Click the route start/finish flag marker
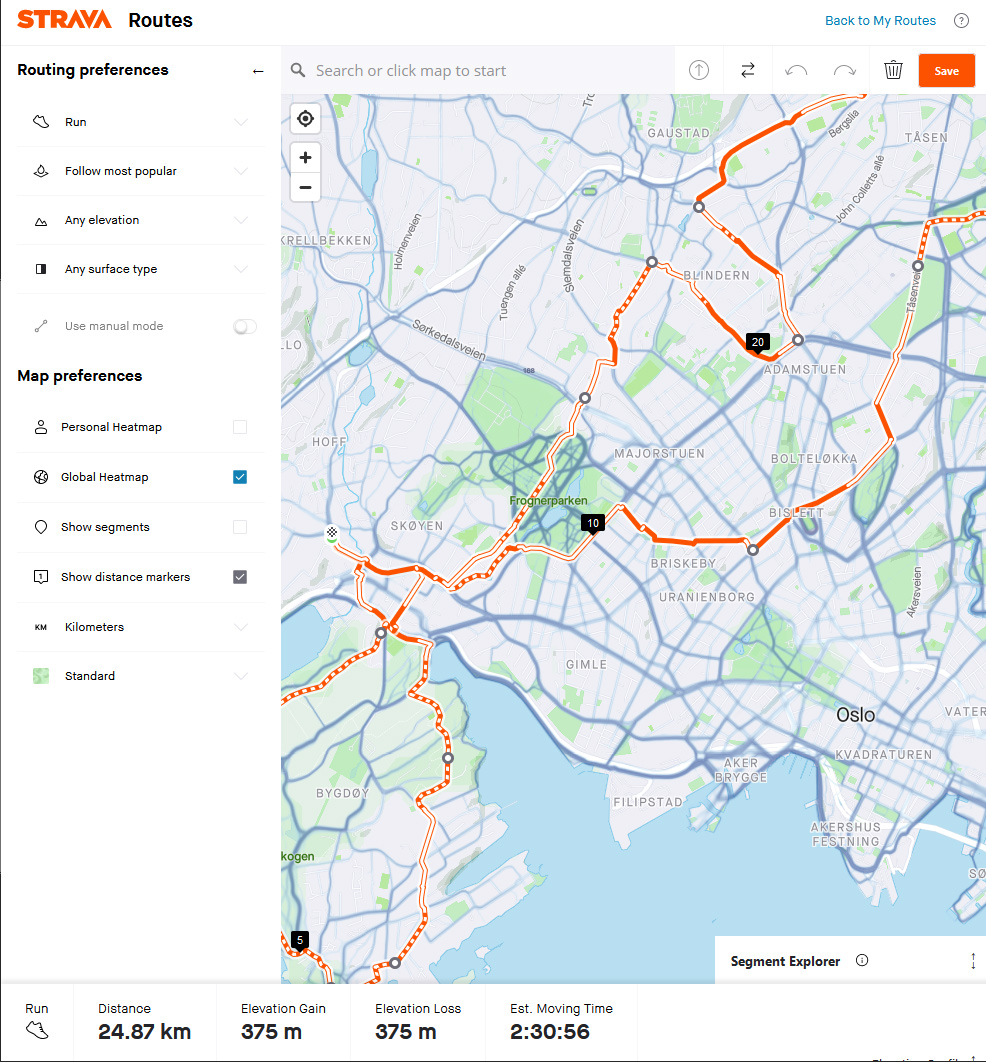Image resolution: width=986 pixels, height=1062 pixels. pos(332,533)
